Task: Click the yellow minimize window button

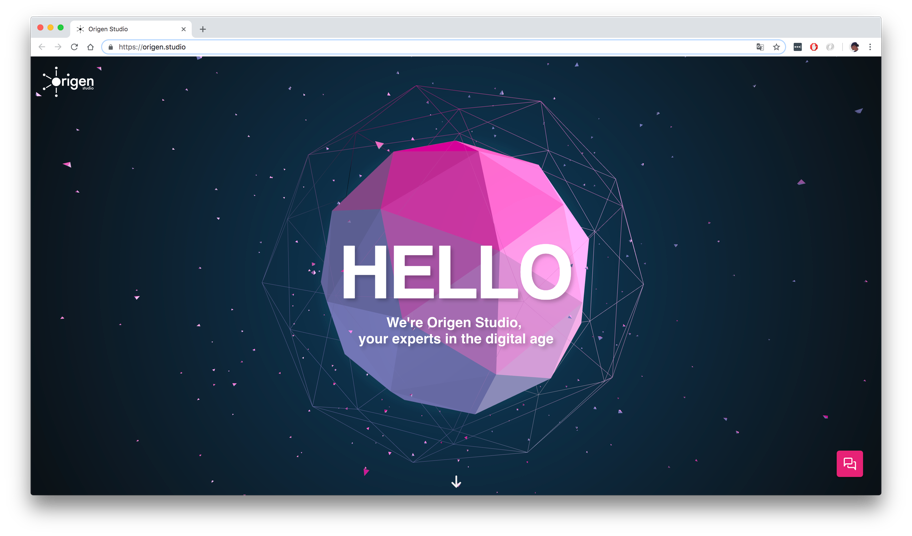Action: tap(51, 27)
